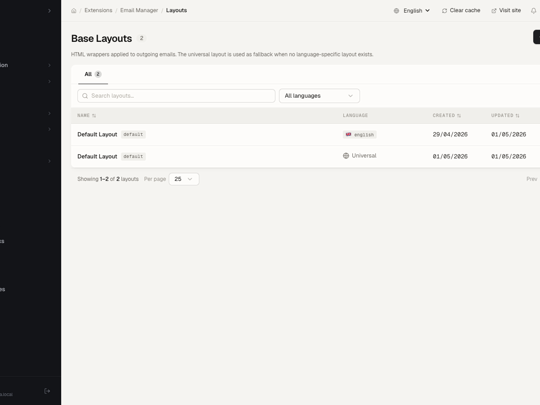This screenshot has width=540, height=405.
Task: Click the Language column header
Action: (x=355, y=115)
